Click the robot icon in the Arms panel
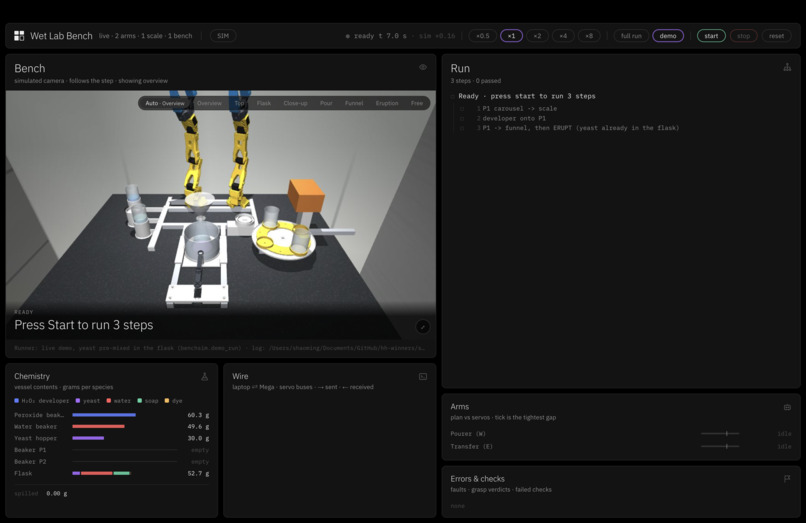 [787, 407]
